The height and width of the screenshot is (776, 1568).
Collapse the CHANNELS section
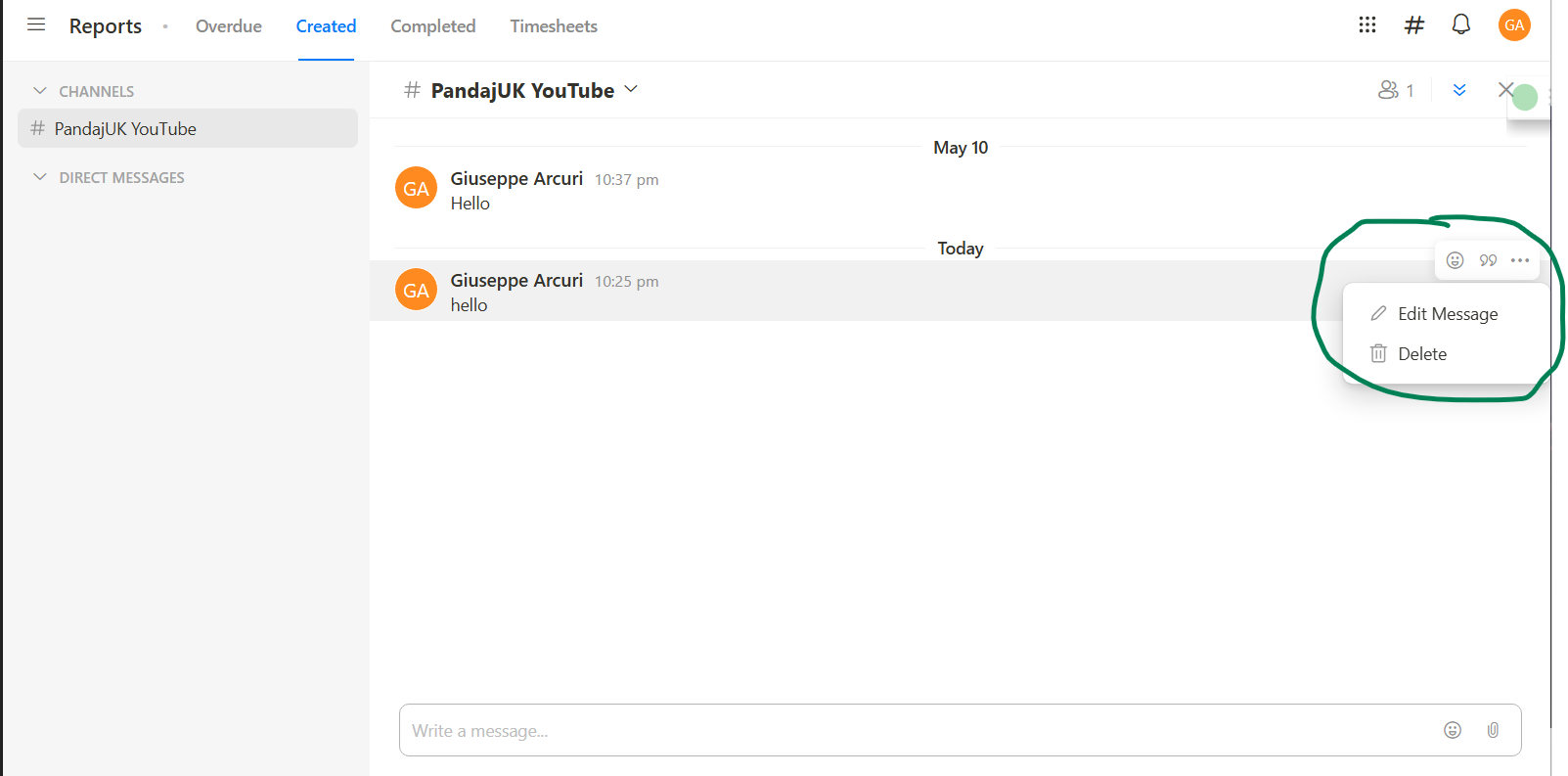tap(40, 91)
